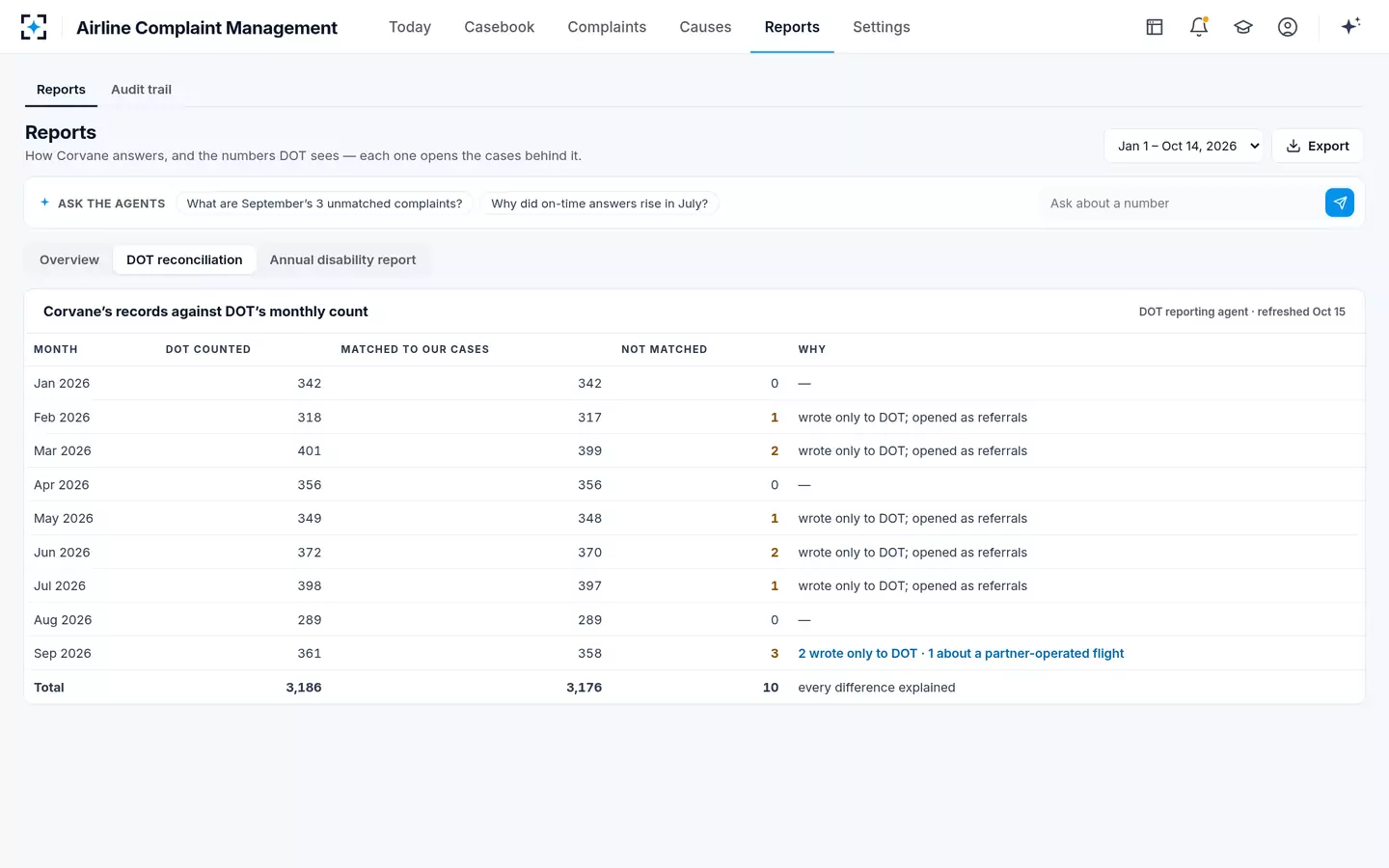The image size is (1389, 868).
Task: Send the question with the paper-plane button
Action: point(1340,203)
